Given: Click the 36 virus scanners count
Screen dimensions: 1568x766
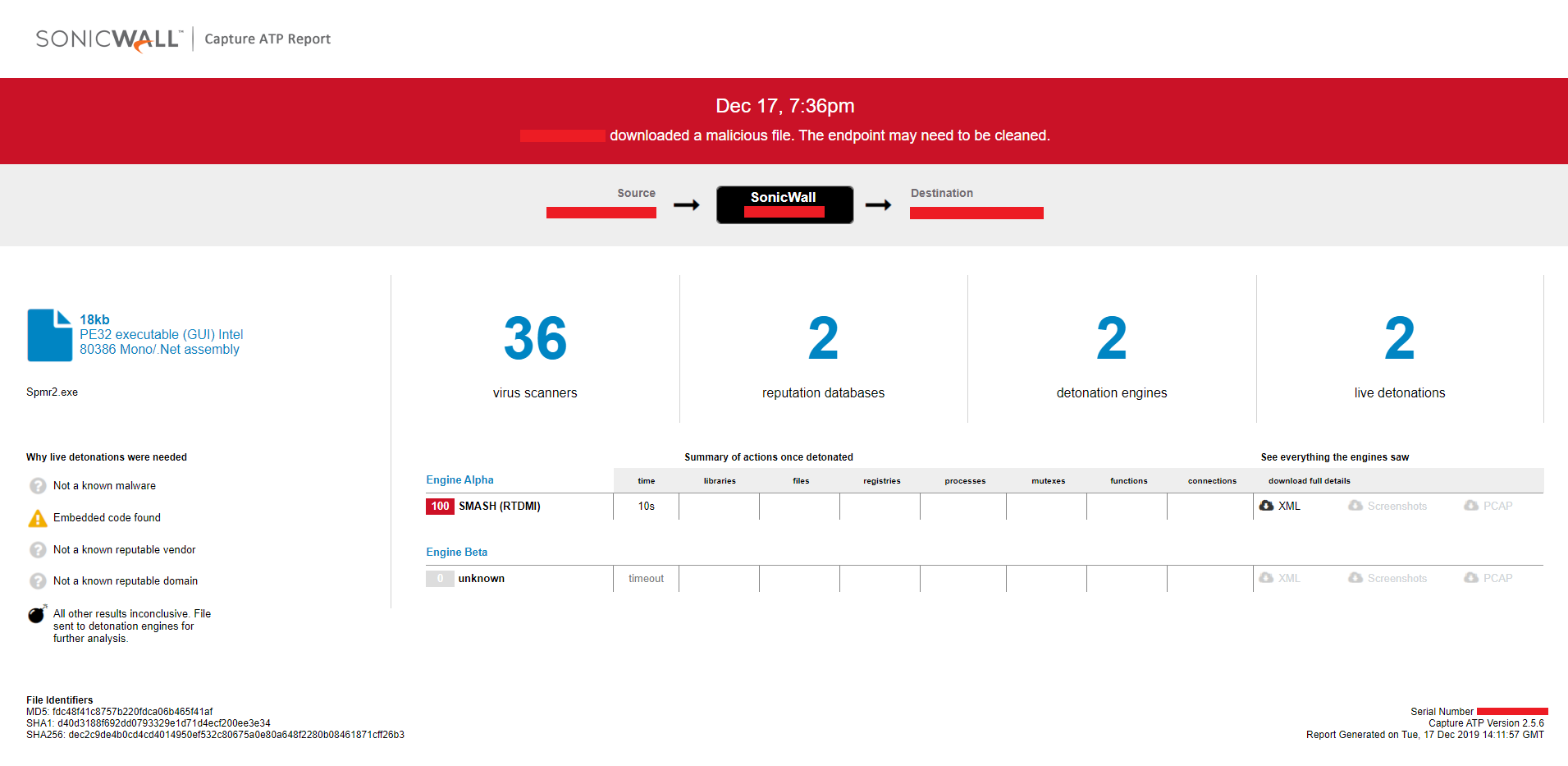Looking at the screenshot, I should point(535,338).
